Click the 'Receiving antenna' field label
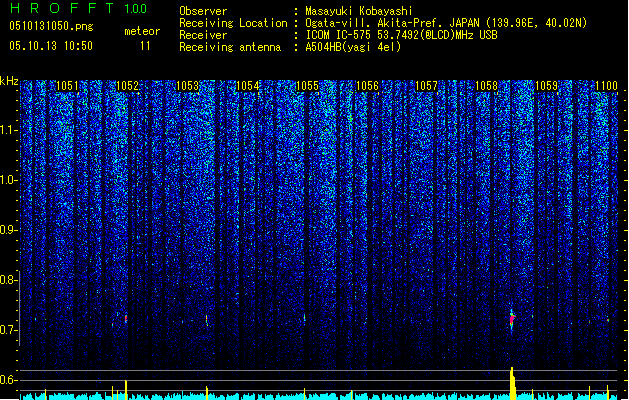The image size is (629, 400). pyautogui.click(x=230, y=47)
